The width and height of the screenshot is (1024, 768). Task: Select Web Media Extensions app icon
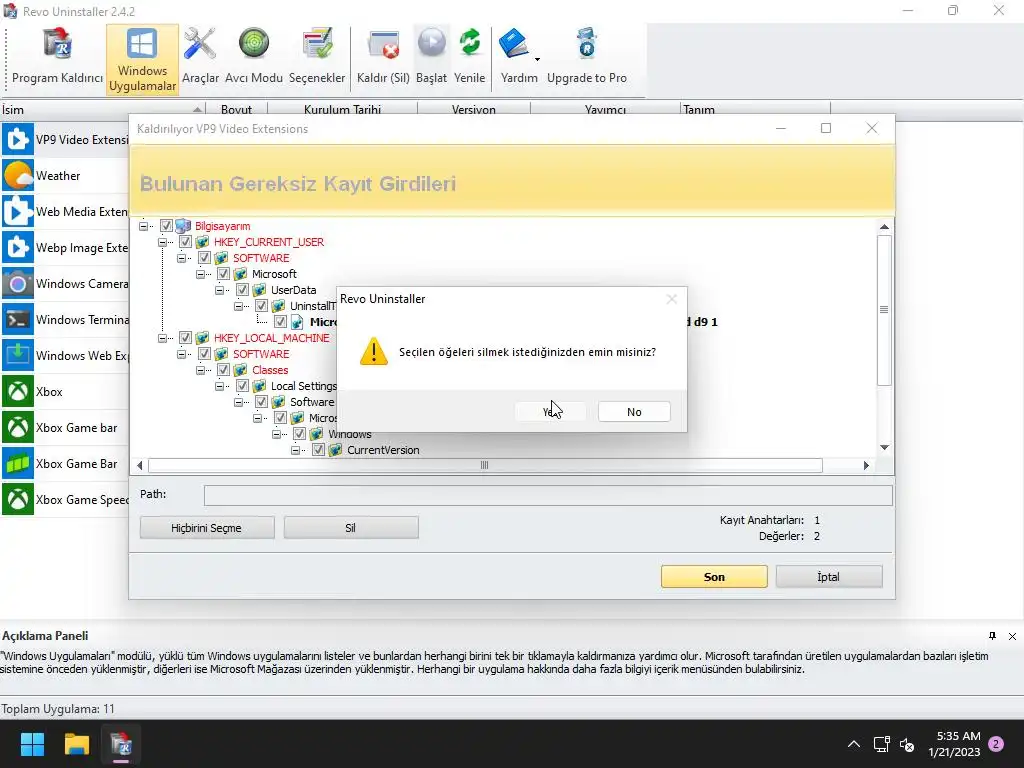18,212
